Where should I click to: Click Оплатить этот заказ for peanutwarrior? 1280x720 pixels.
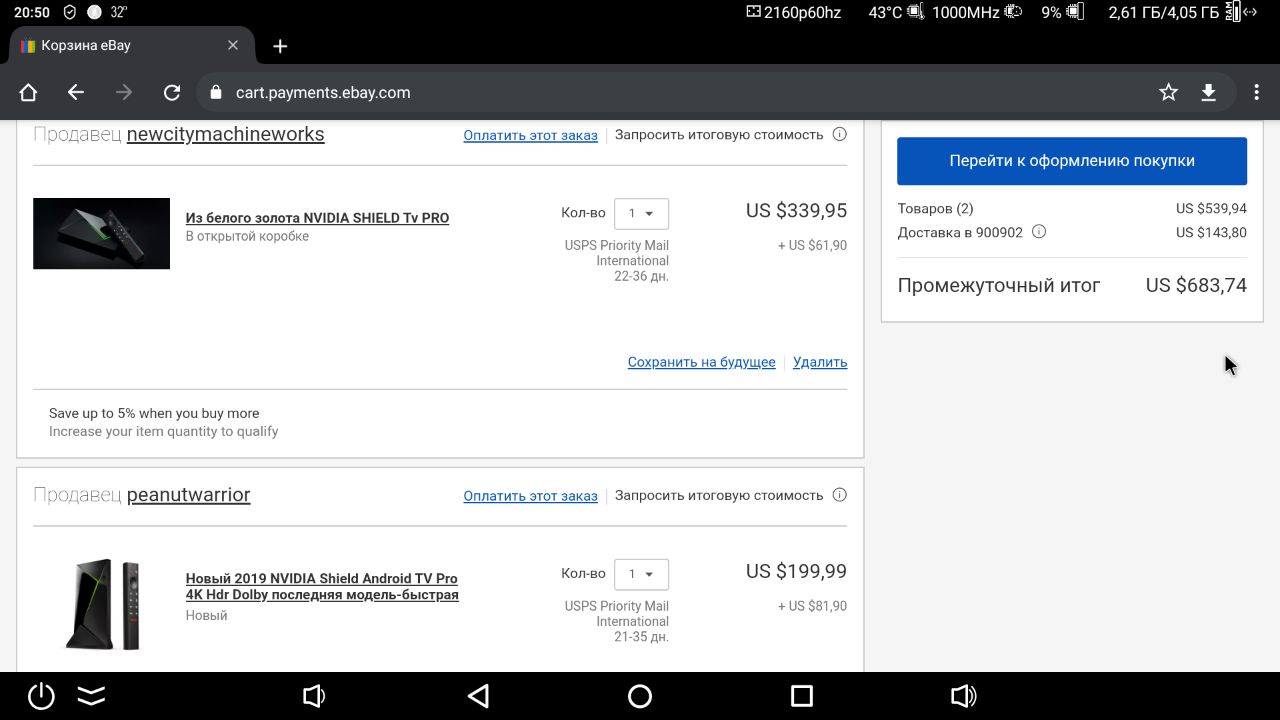coord(530,496)
